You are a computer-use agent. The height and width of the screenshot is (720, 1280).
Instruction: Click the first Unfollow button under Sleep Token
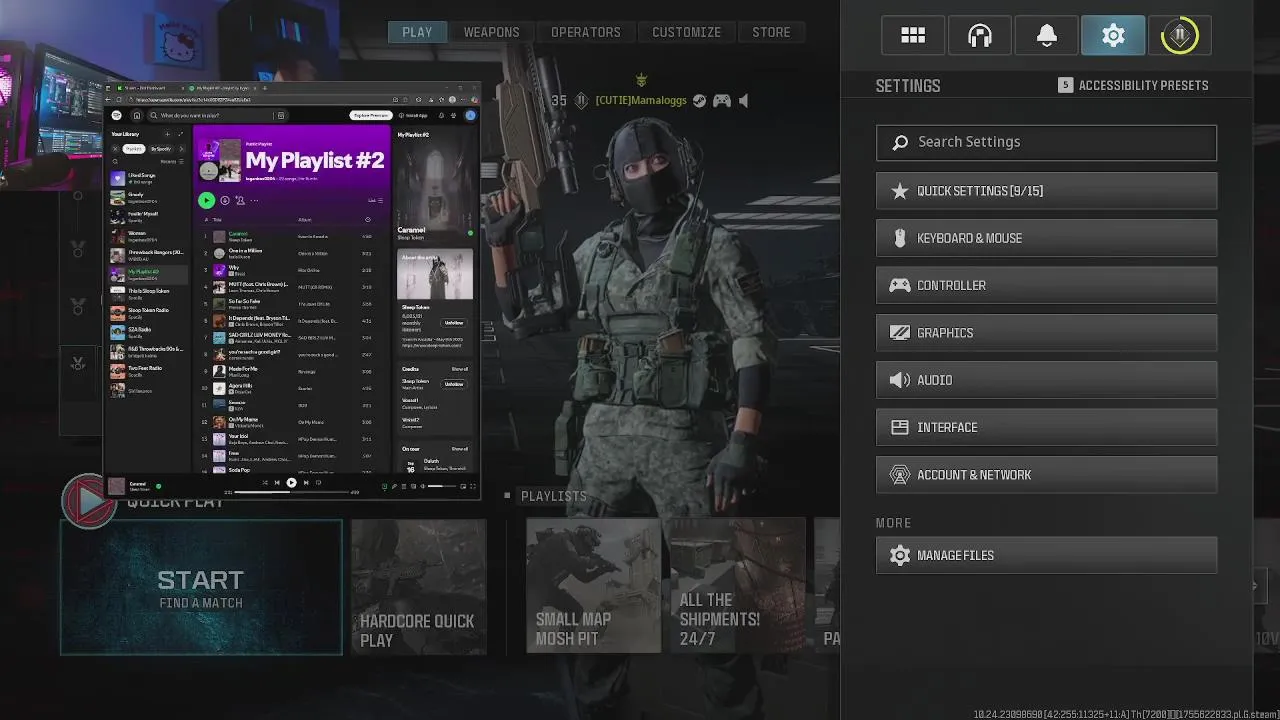click(x=454, y=323)
